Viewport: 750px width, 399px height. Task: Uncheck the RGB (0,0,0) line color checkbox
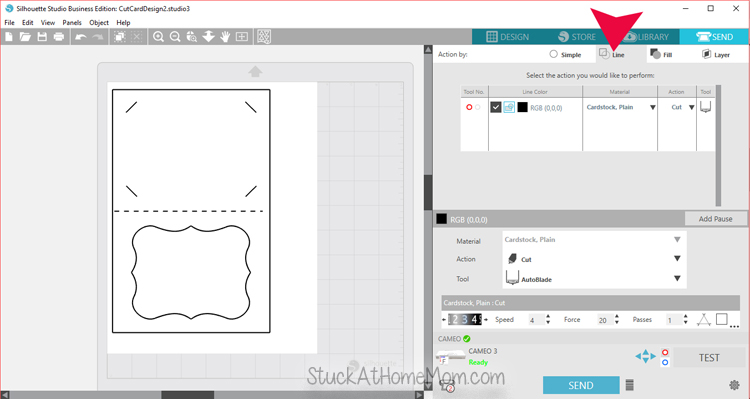point(496,108)
